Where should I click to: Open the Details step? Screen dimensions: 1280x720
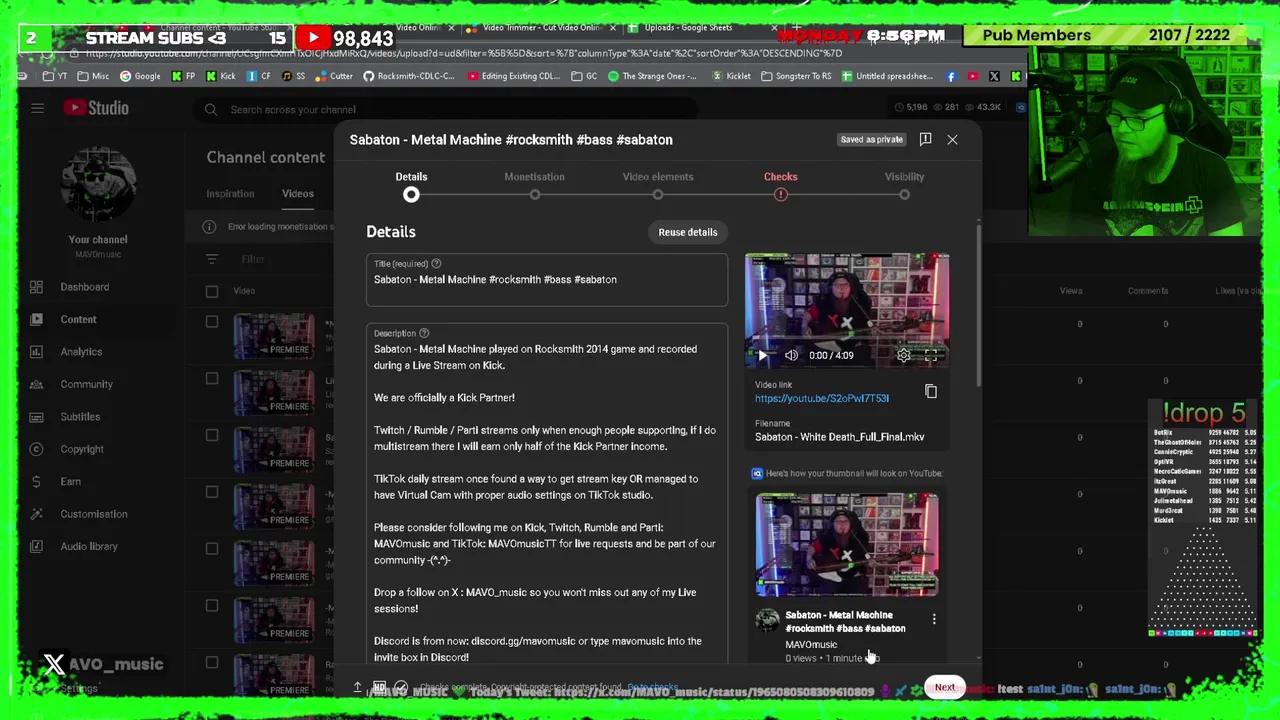coord(411,185)
